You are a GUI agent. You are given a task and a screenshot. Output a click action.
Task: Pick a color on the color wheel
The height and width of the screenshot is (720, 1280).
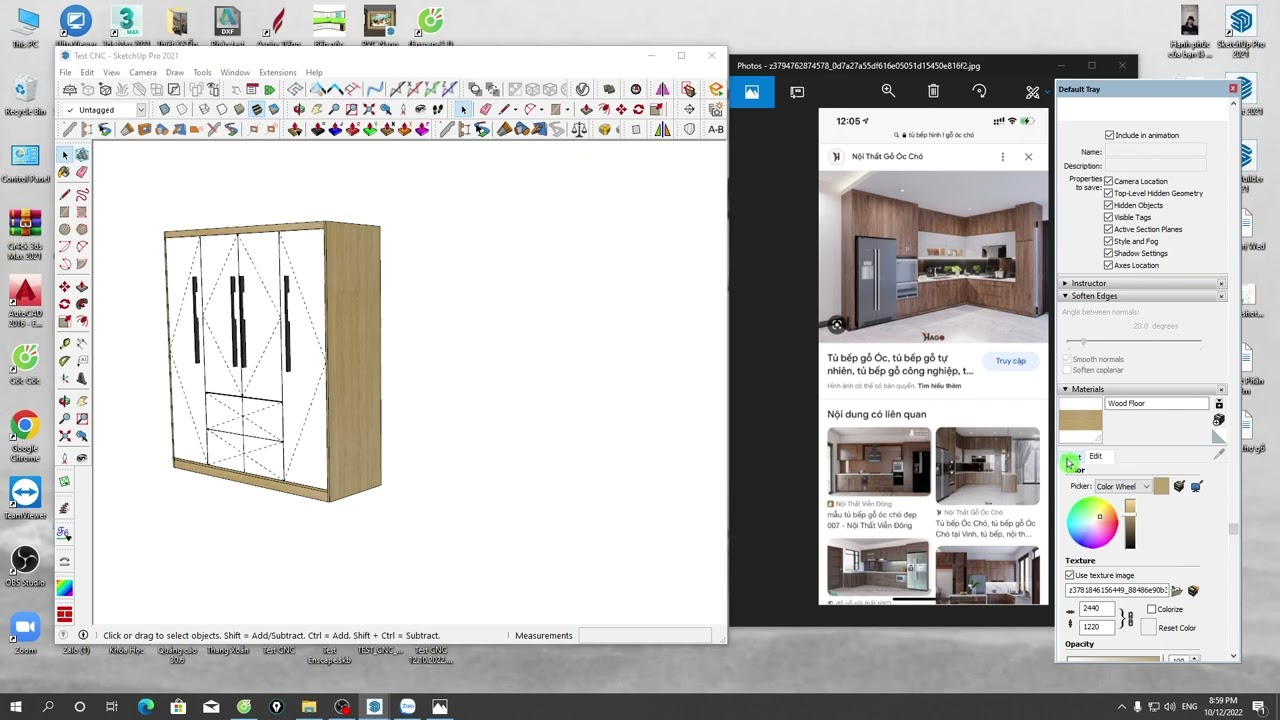pyautogui.click(x=1092, y=521)
